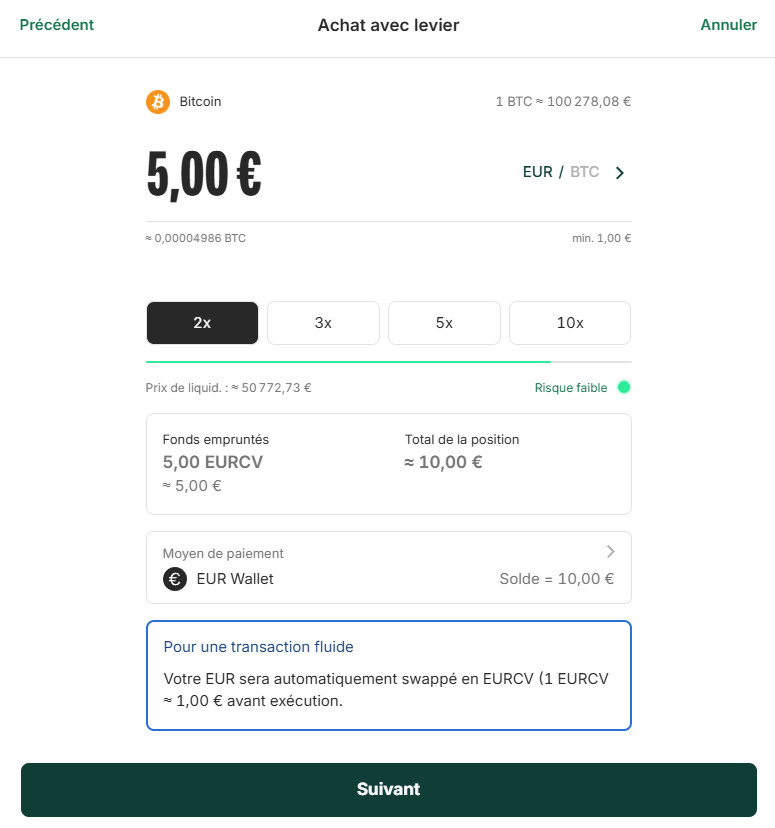775x828 pixels.
Task: Open the payment method selector via its arrow
Action: pyautogui.click(x=610, y=551)
